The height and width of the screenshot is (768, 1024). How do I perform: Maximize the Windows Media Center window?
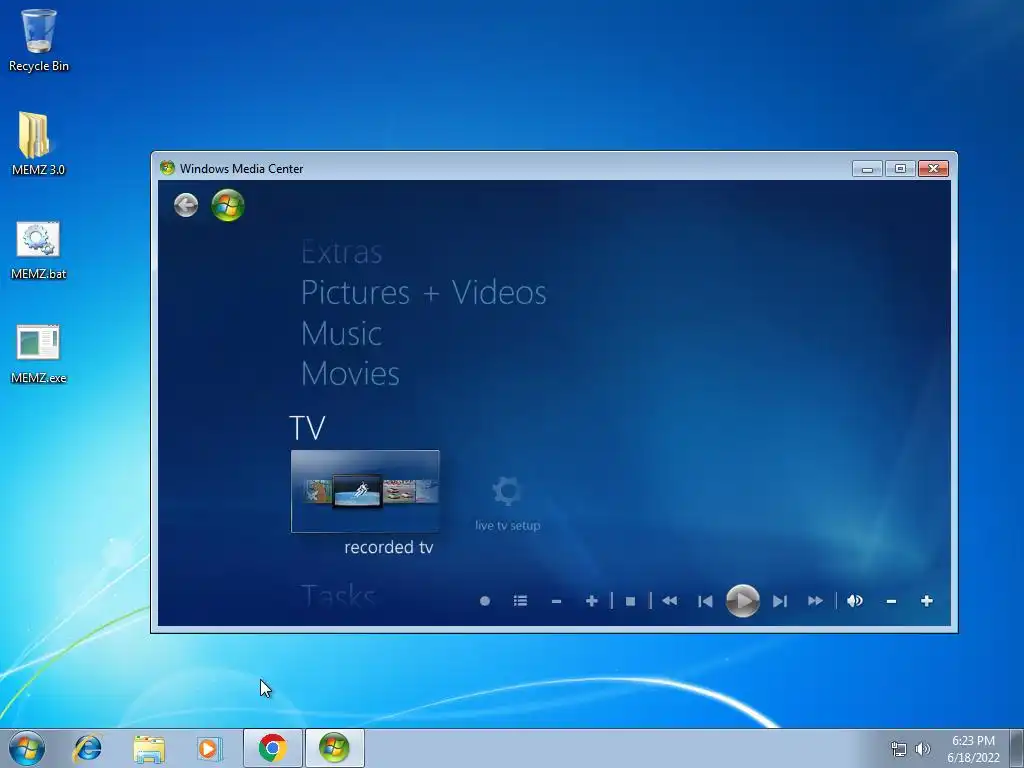pyautogui.click(x=900, y=168)
